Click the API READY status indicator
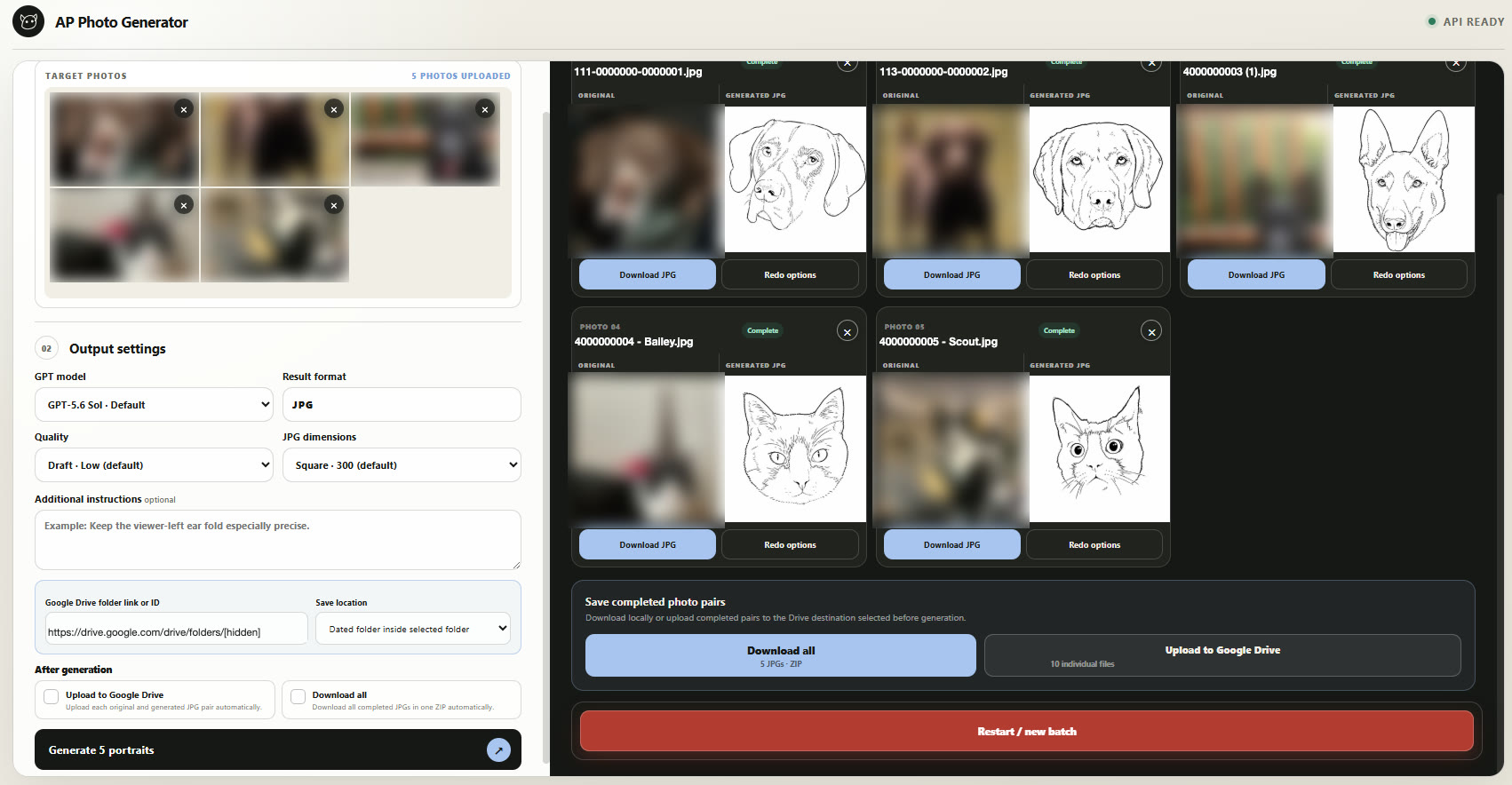1512x785 pixels. [1465, 21]
